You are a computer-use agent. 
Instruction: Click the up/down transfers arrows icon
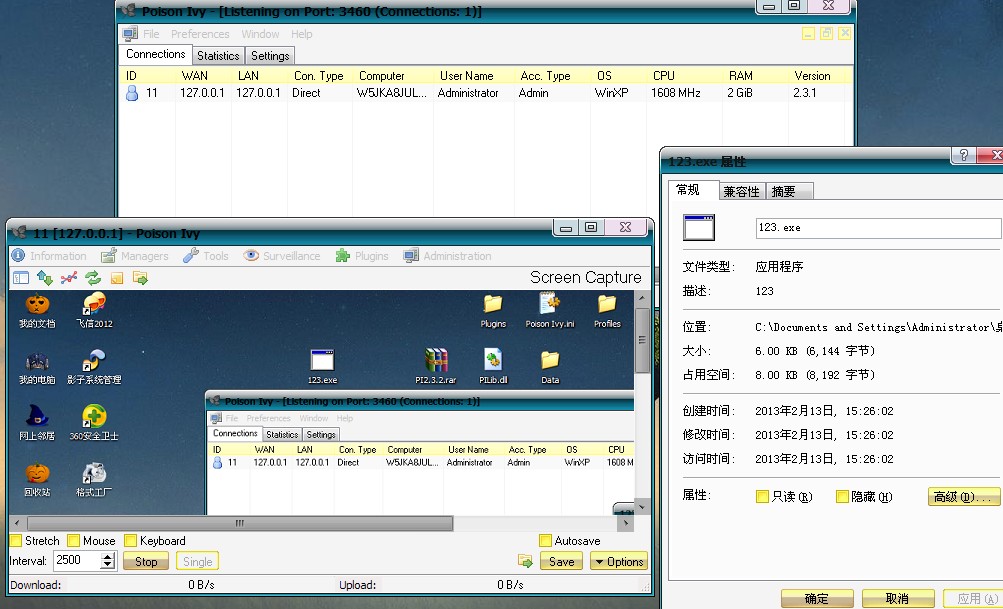45,278
